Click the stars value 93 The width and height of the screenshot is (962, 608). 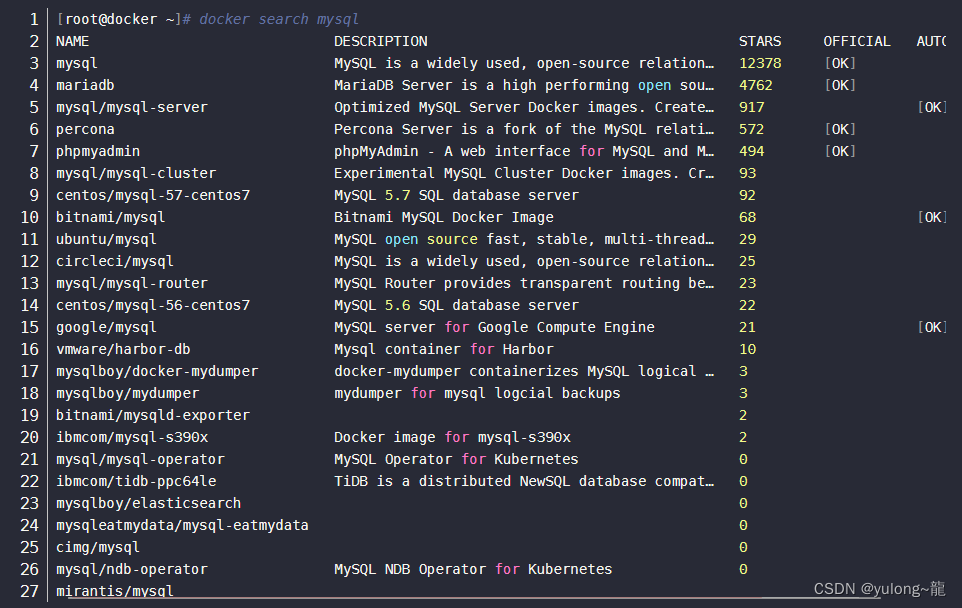[x=747, y=174]
